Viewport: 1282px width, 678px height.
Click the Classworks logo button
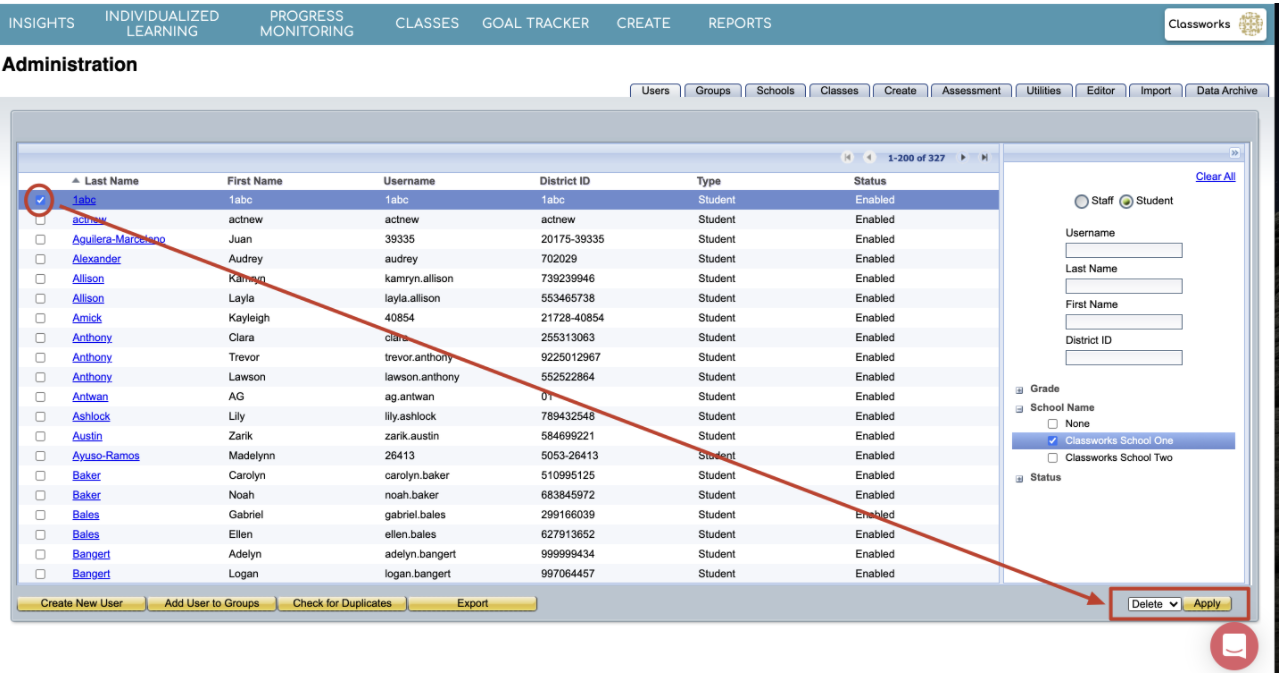1215,25
